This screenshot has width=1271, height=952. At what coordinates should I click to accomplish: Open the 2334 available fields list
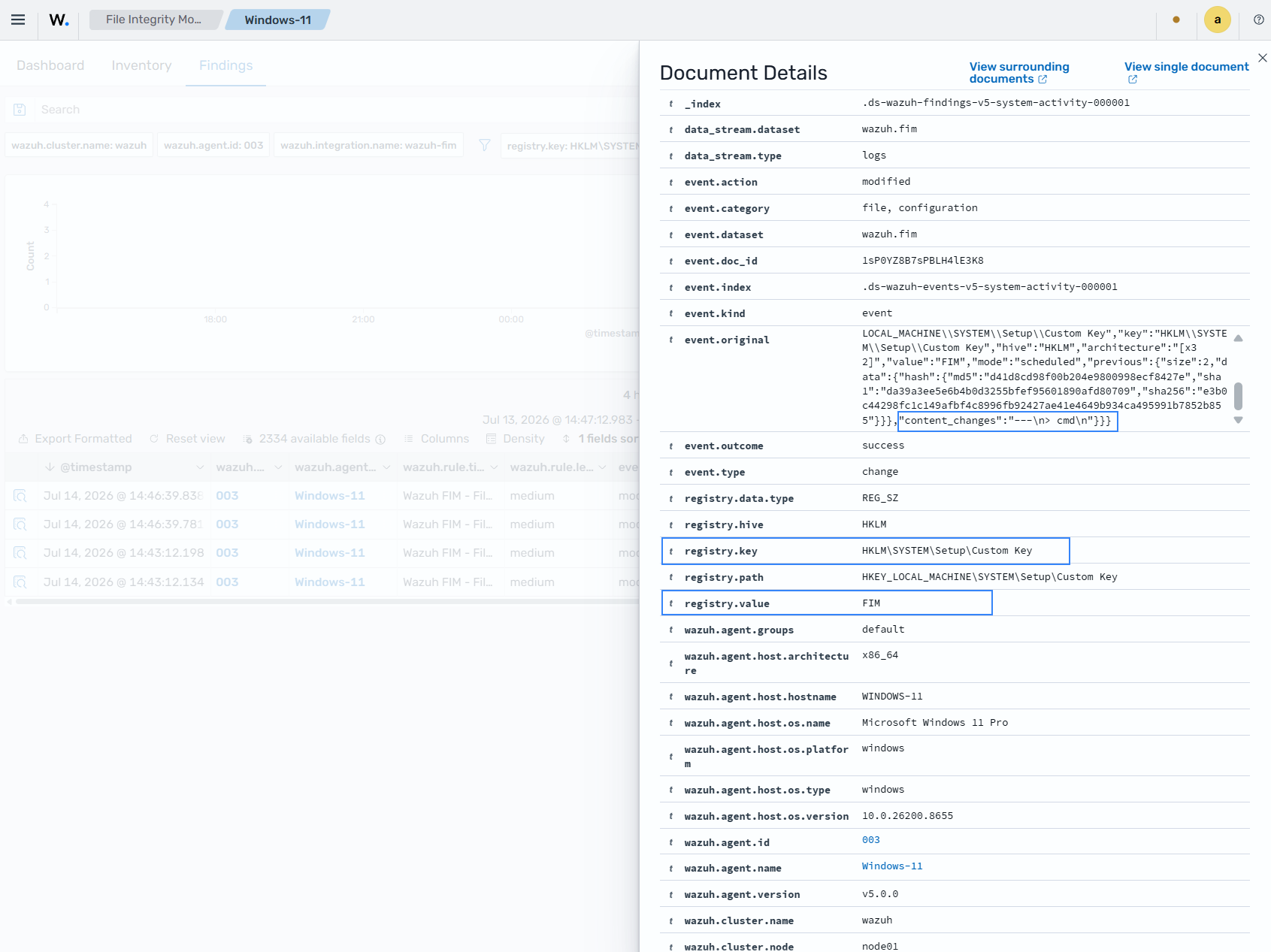tap(307, 439)
